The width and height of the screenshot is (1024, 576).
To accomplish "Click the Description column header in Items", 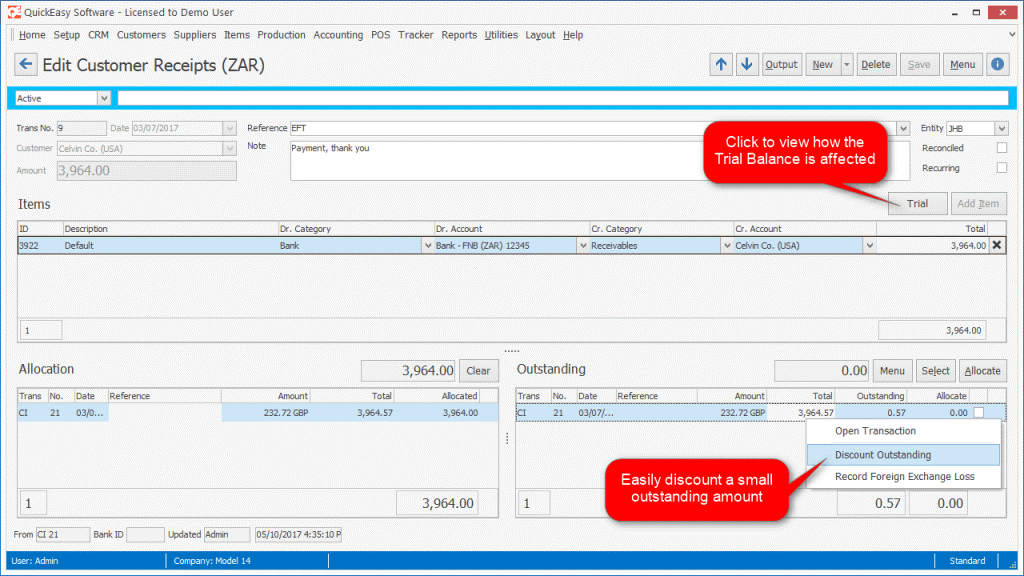I will coord(170,229).
